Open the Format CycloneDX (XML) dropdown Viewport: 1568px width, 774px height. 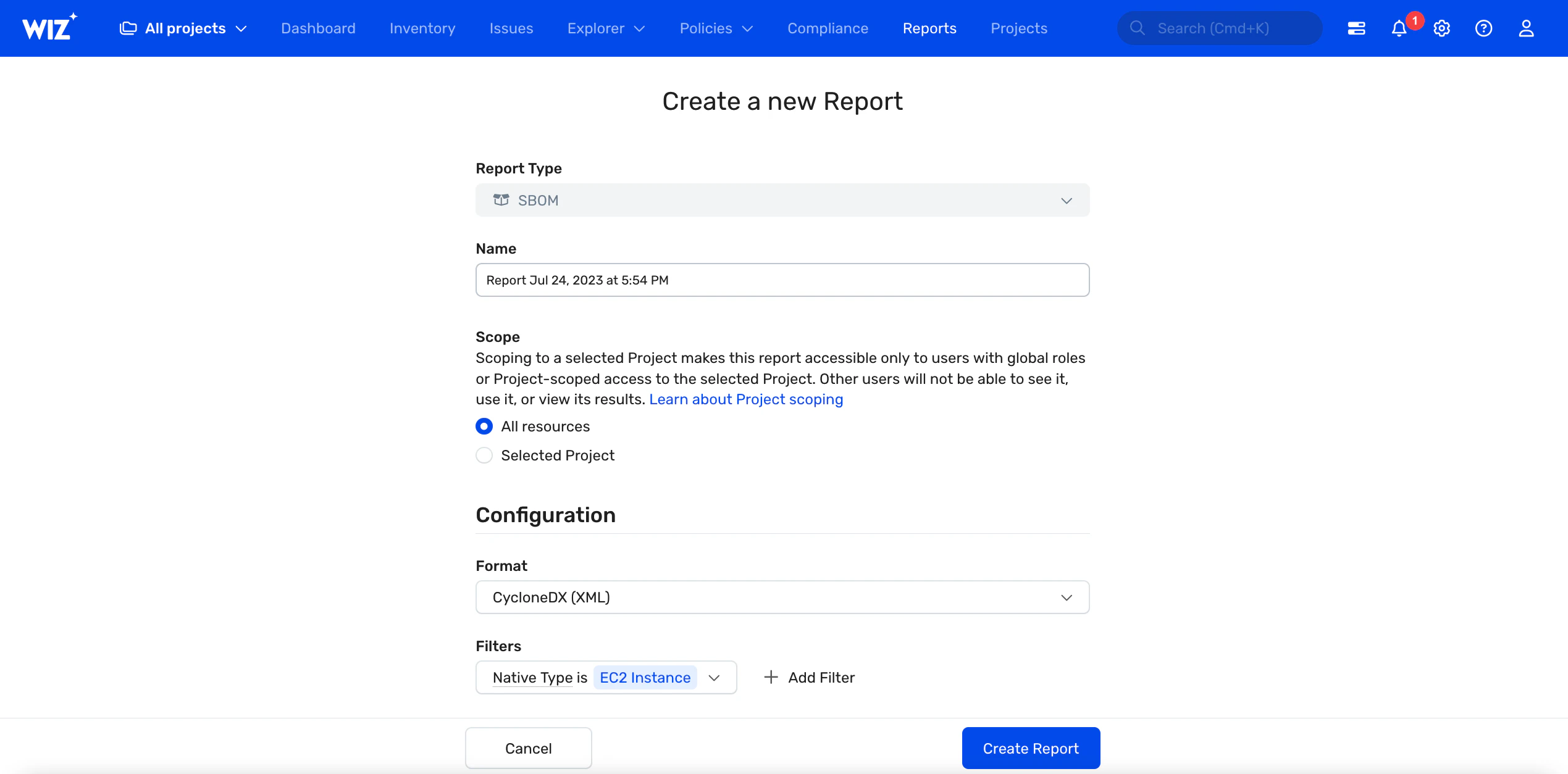(782, 597)
